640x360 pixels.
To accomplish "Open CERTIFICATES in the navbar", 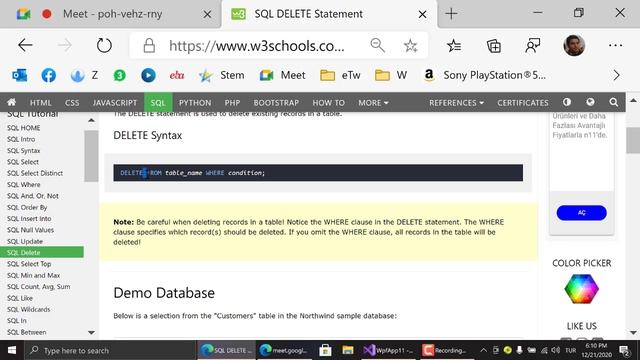I will 523,103.
